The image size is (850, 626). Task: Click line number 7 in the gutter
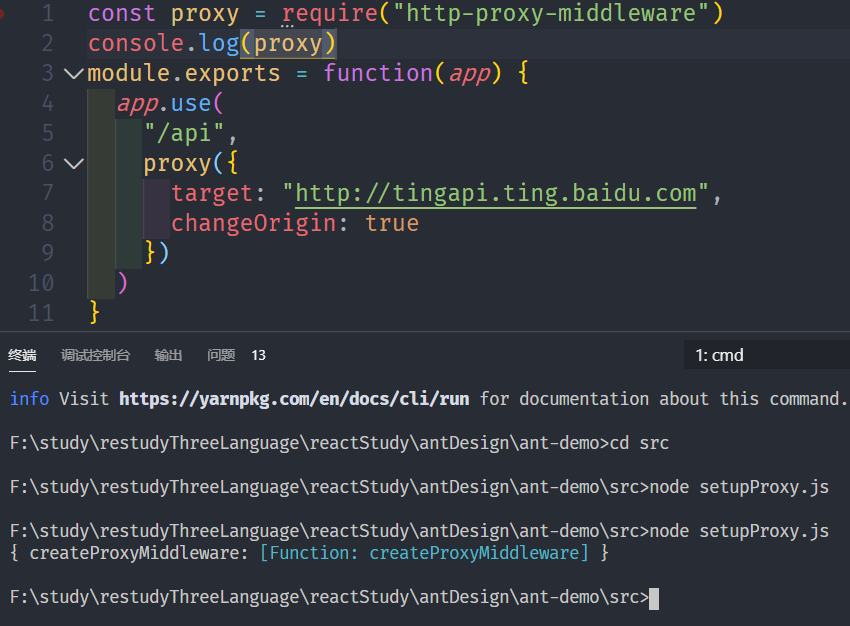(x=48, y=193)
